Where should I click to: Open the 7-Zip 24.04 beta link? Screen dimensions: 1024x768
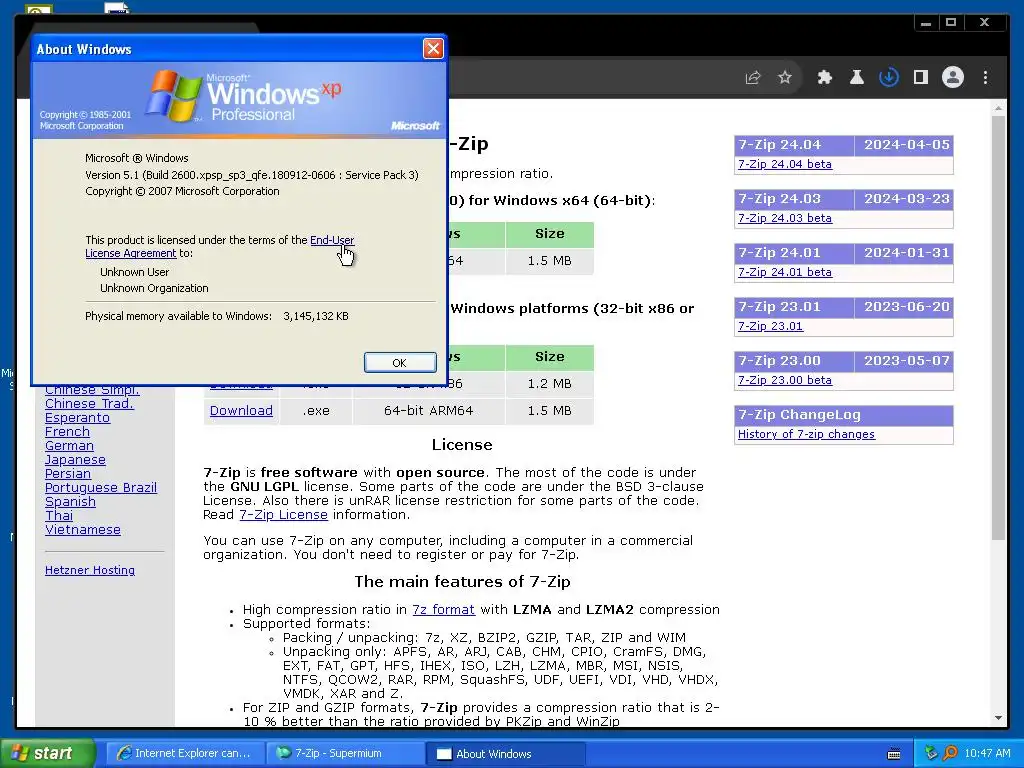pos(784,165)
